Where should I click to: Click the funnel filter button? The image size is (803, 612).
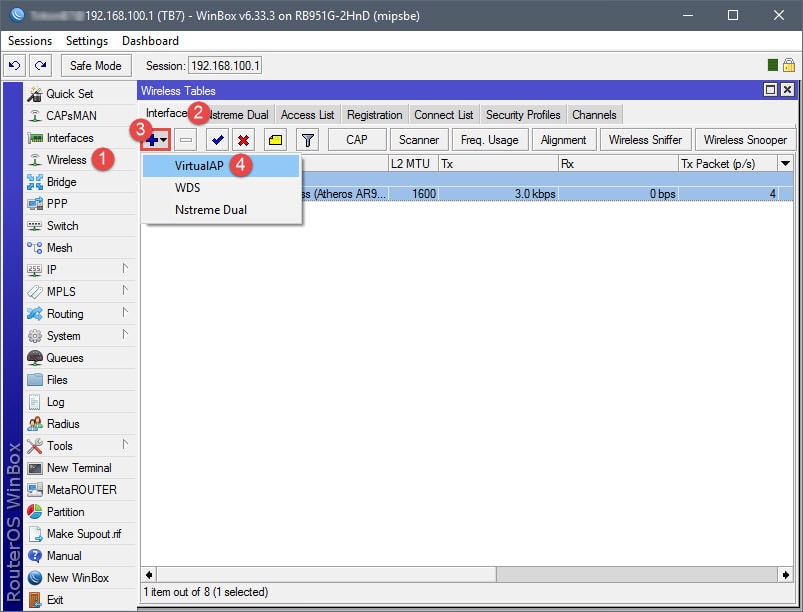click(x=308, y=140)
